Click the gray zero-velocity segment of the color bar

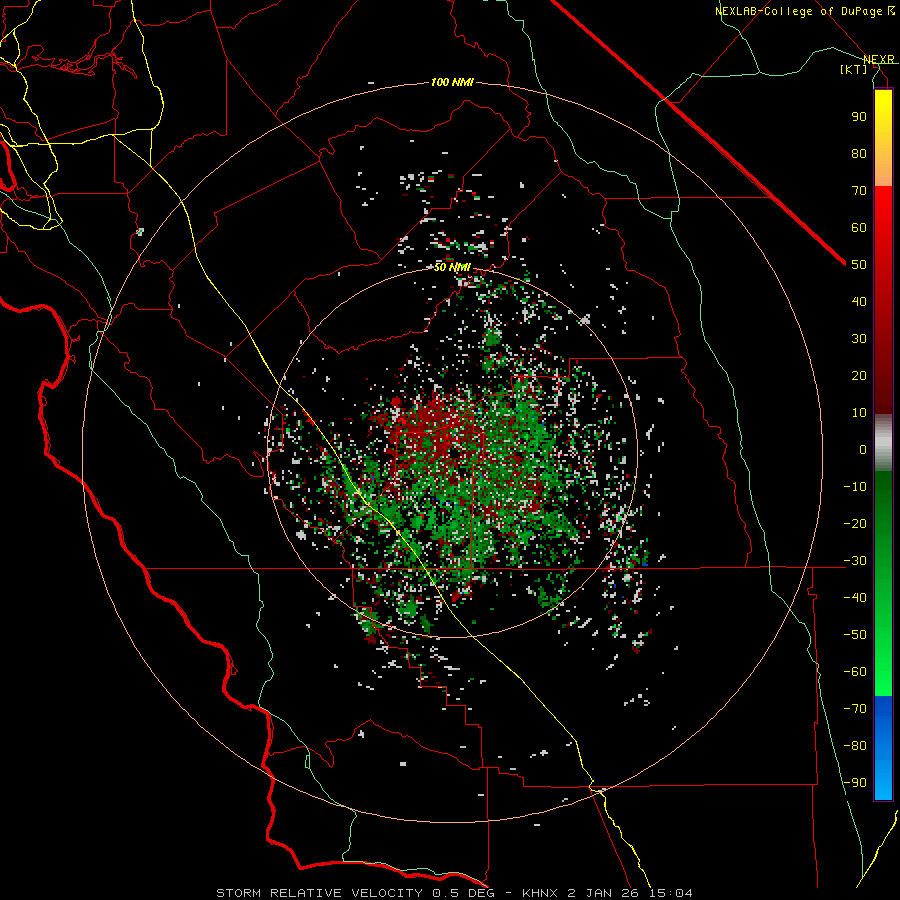pyautogui.click(x=883, y=443)
